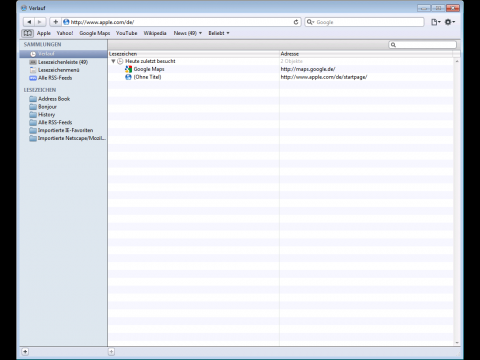480x360 pixels.
Task: Click the address bar URL field
Action: click(x=181, y=22)
